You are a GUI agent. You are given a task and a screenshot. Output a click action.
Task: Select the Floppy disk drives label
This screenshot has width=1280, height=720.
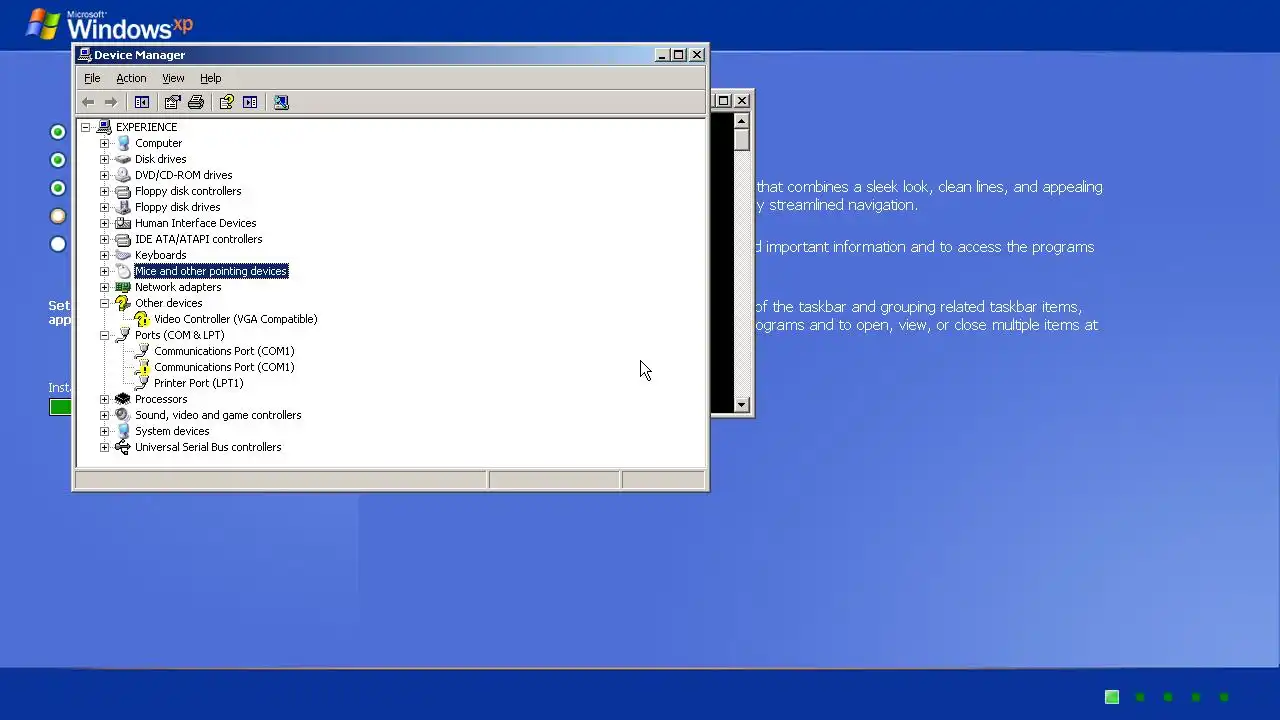click(x=177, y=207)
